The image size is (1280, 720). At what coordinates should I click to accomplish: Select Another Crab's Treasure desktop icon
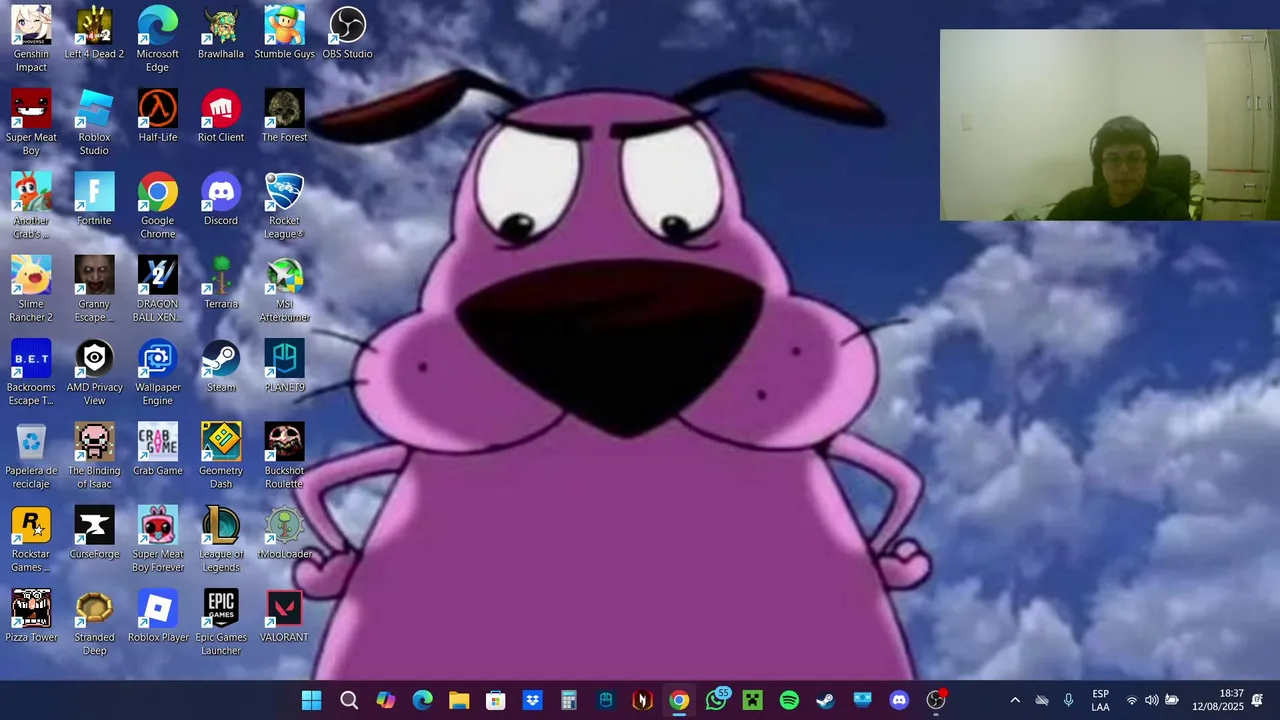(31, 206)
